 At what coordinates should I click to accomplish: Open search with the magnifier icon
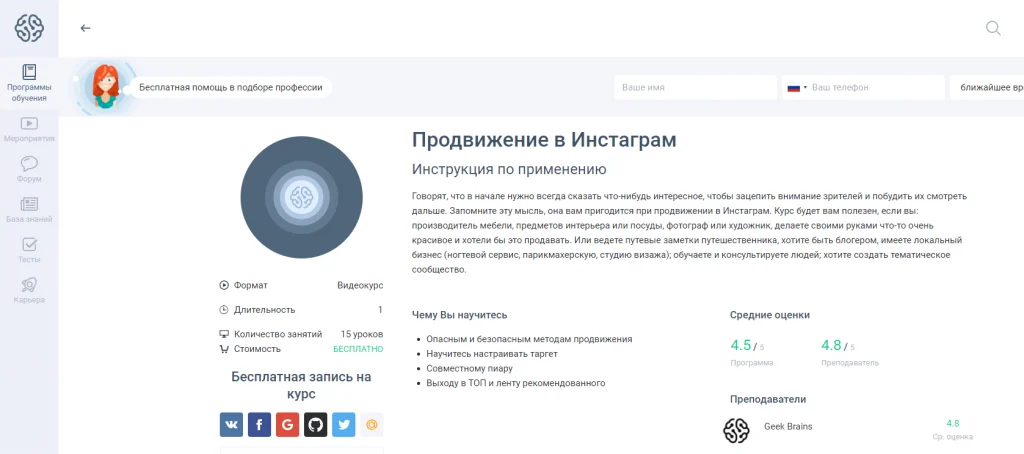pyautogui.click(x=993, y=28)
